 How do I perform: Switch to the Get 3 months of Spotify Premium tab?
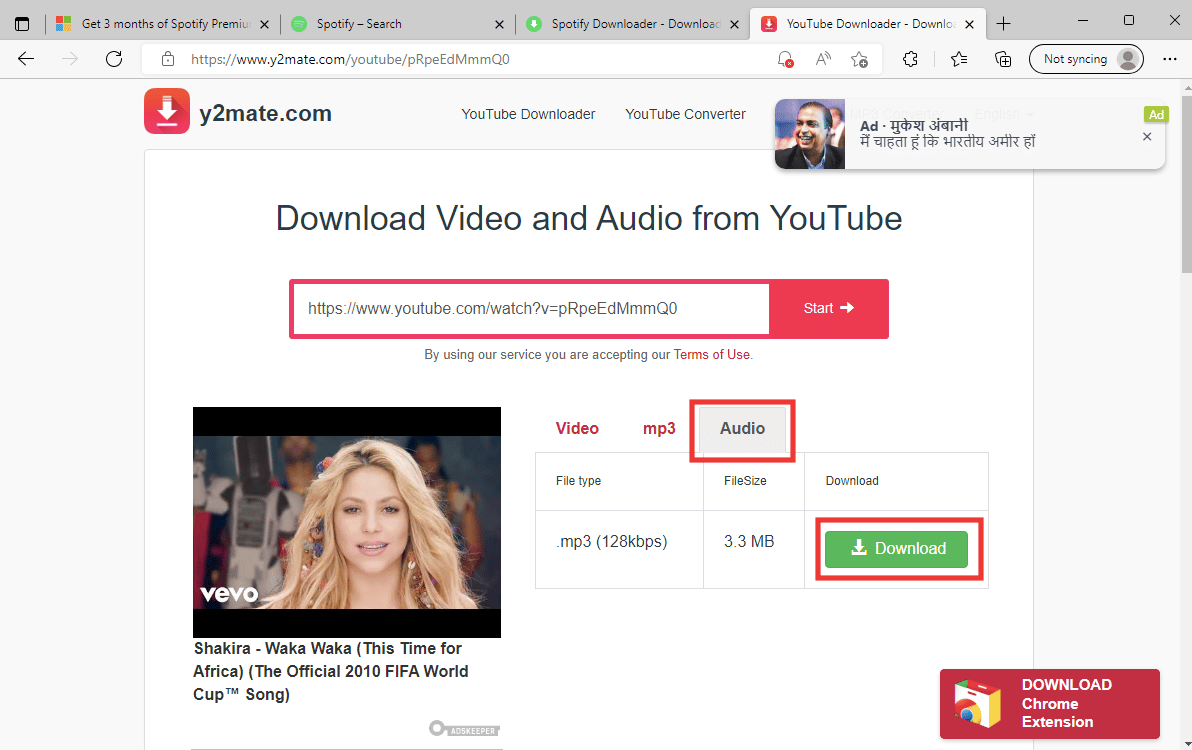[x=163, y=24]
